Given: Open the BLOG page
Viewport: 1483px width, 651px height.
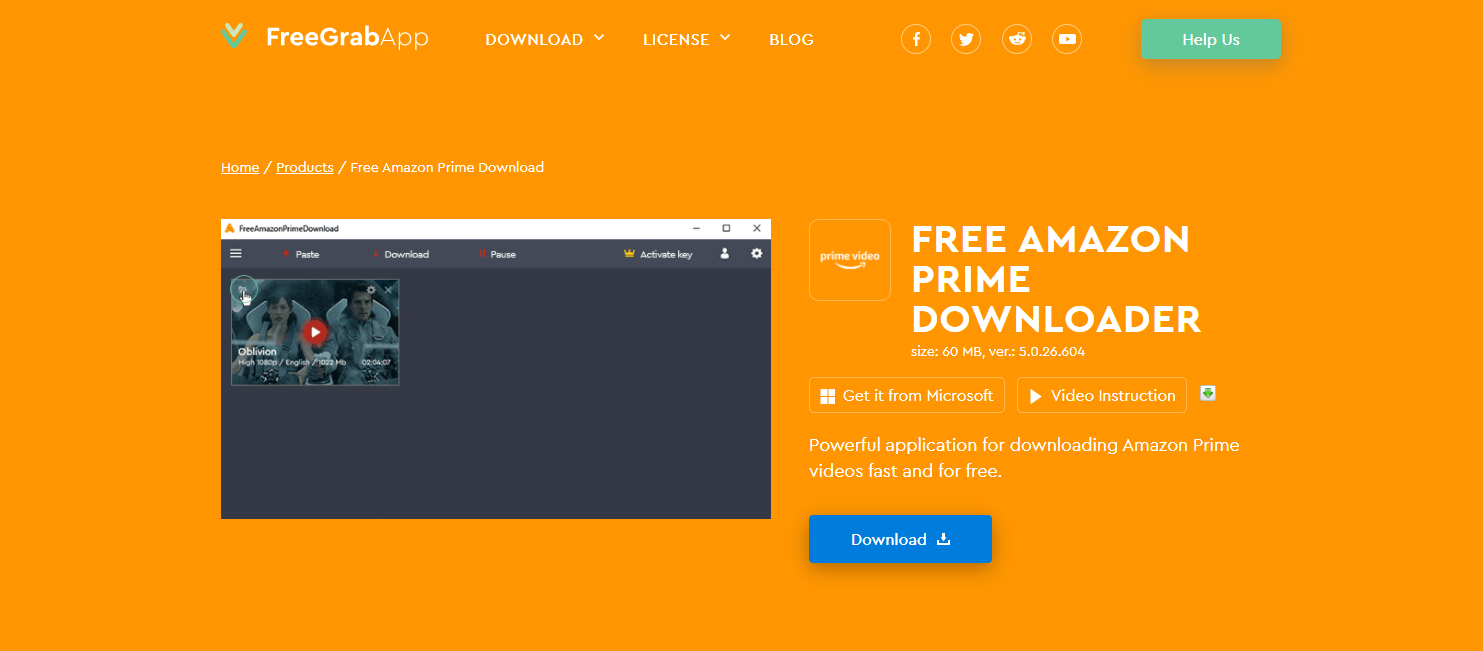Looking at the screenshot, I should (791, 40).
